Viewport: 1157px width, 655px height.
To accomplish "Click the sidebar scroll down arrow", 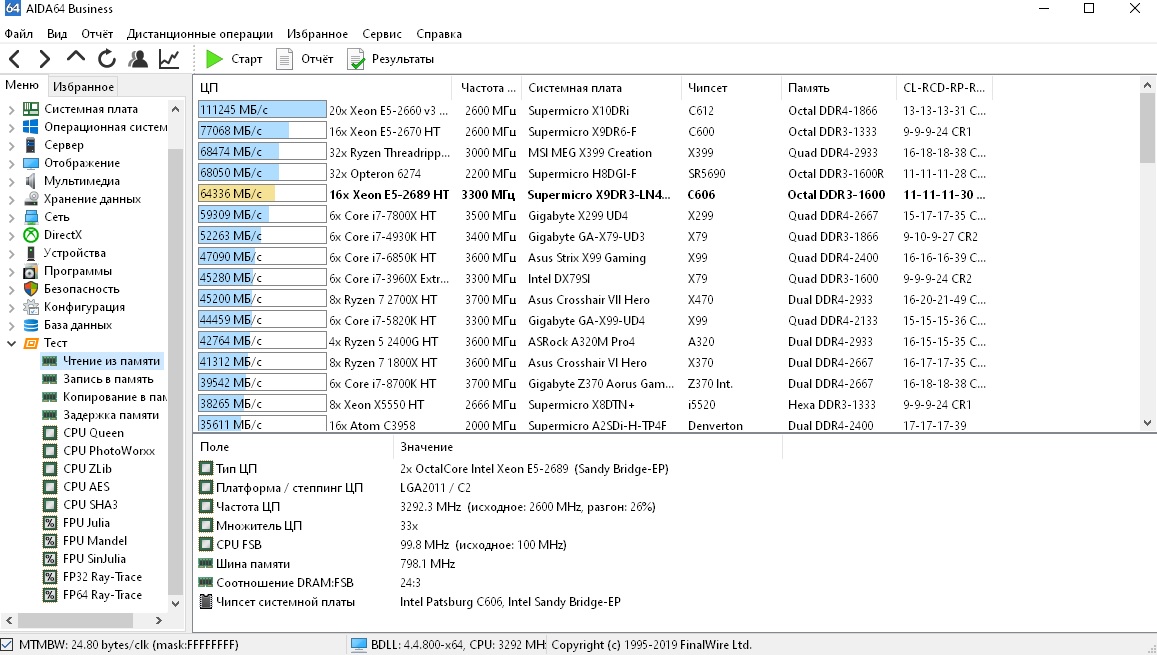I will coord(175,603).
